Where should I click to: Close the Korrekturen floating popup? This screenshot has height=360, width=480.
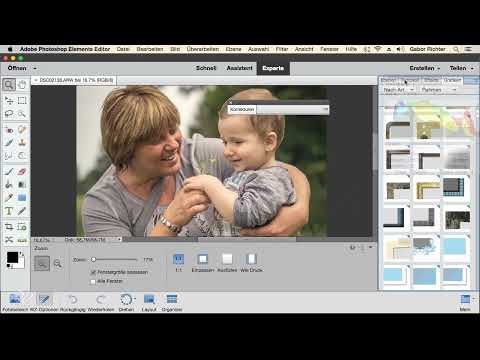(x=230, y=103)
